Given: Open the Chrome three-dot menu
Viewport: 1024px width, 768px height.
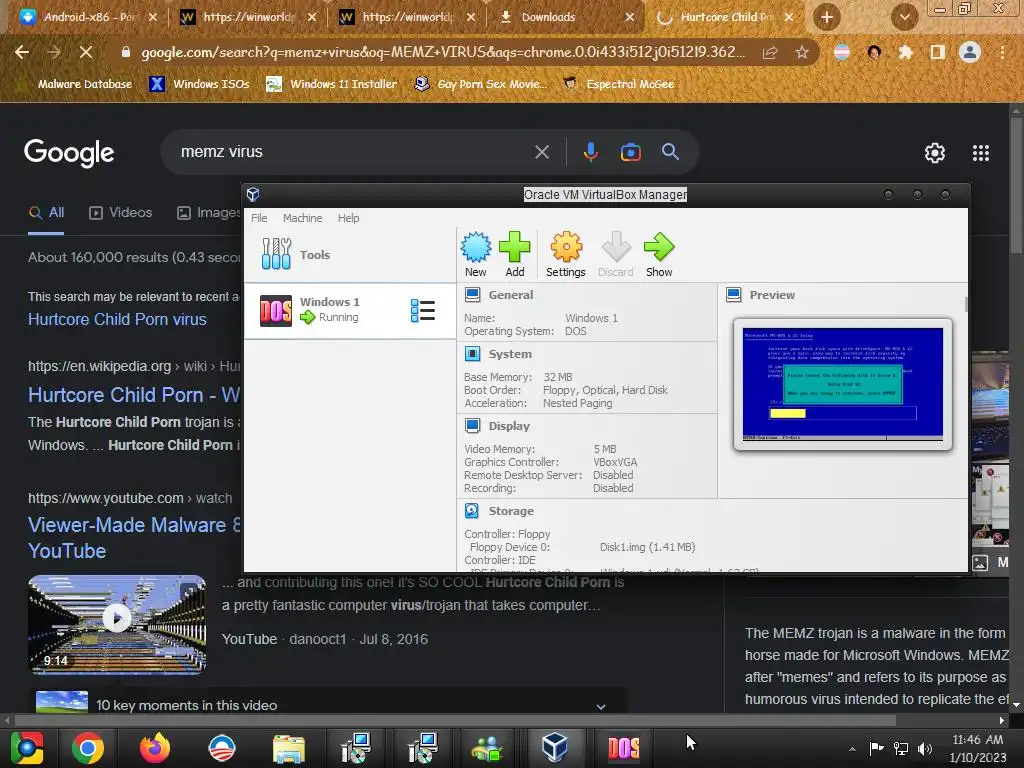Looking at the screenshot, I should (1002, 52).
